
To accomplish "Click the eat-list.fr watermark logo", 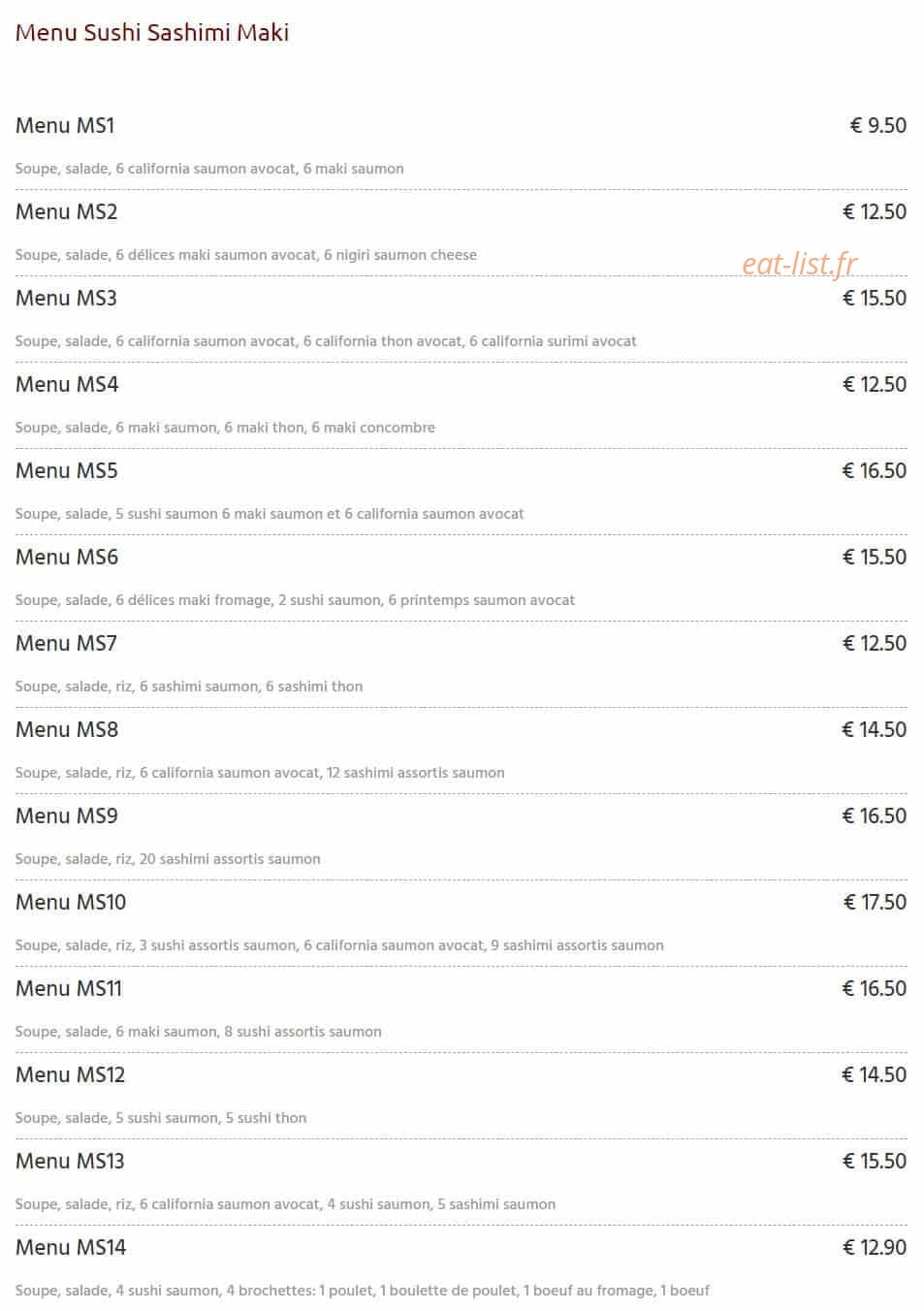I will (x=800, y=264).
